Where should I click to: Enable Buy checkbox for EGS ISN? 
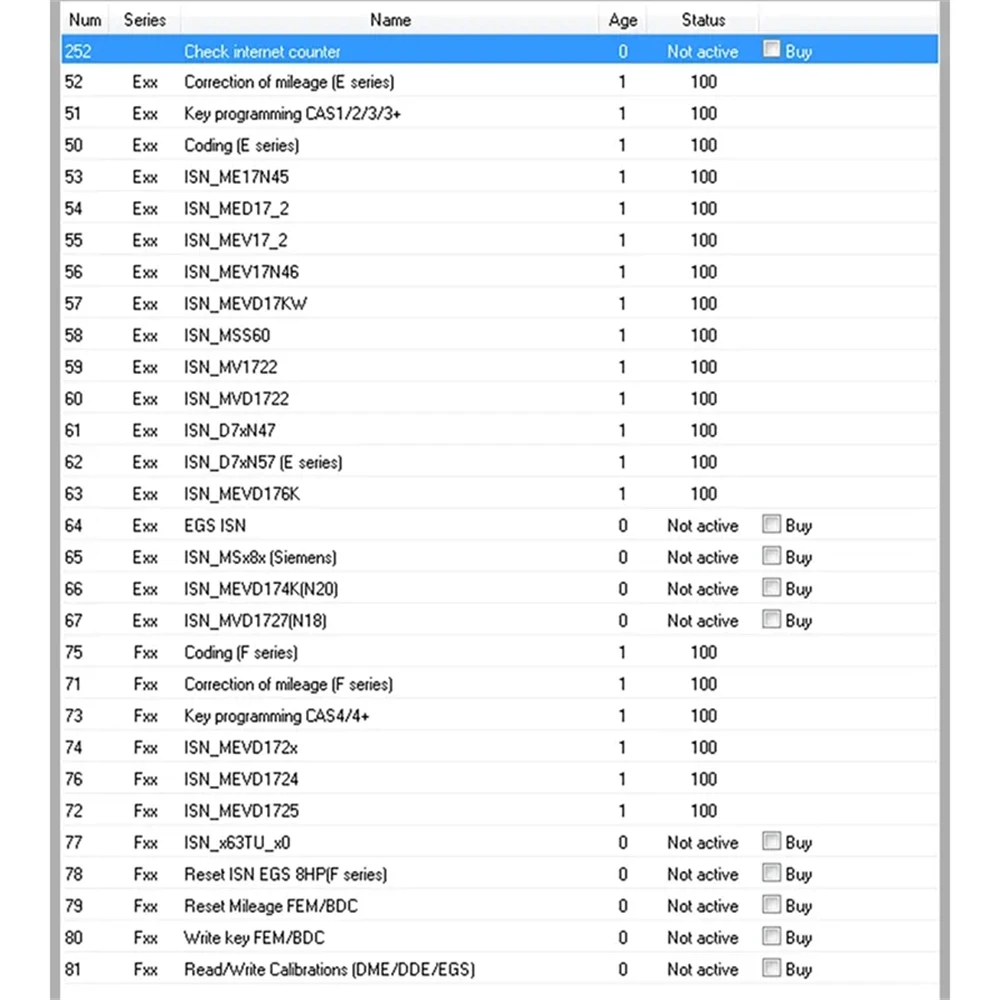click(771, 524)
